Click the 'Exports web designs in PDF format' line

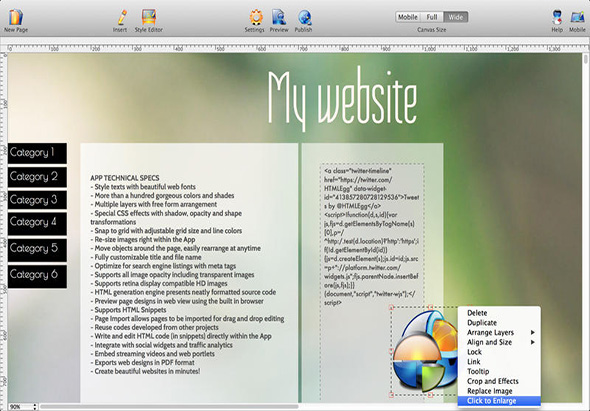[x=143, y=362]
